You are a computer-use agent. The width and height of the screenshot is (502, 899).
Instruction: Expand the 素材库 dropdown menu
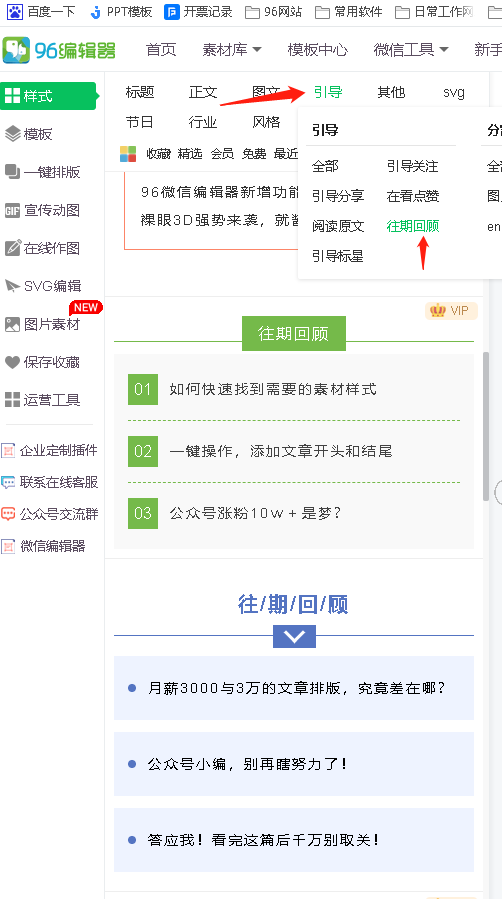click(232, 50)
